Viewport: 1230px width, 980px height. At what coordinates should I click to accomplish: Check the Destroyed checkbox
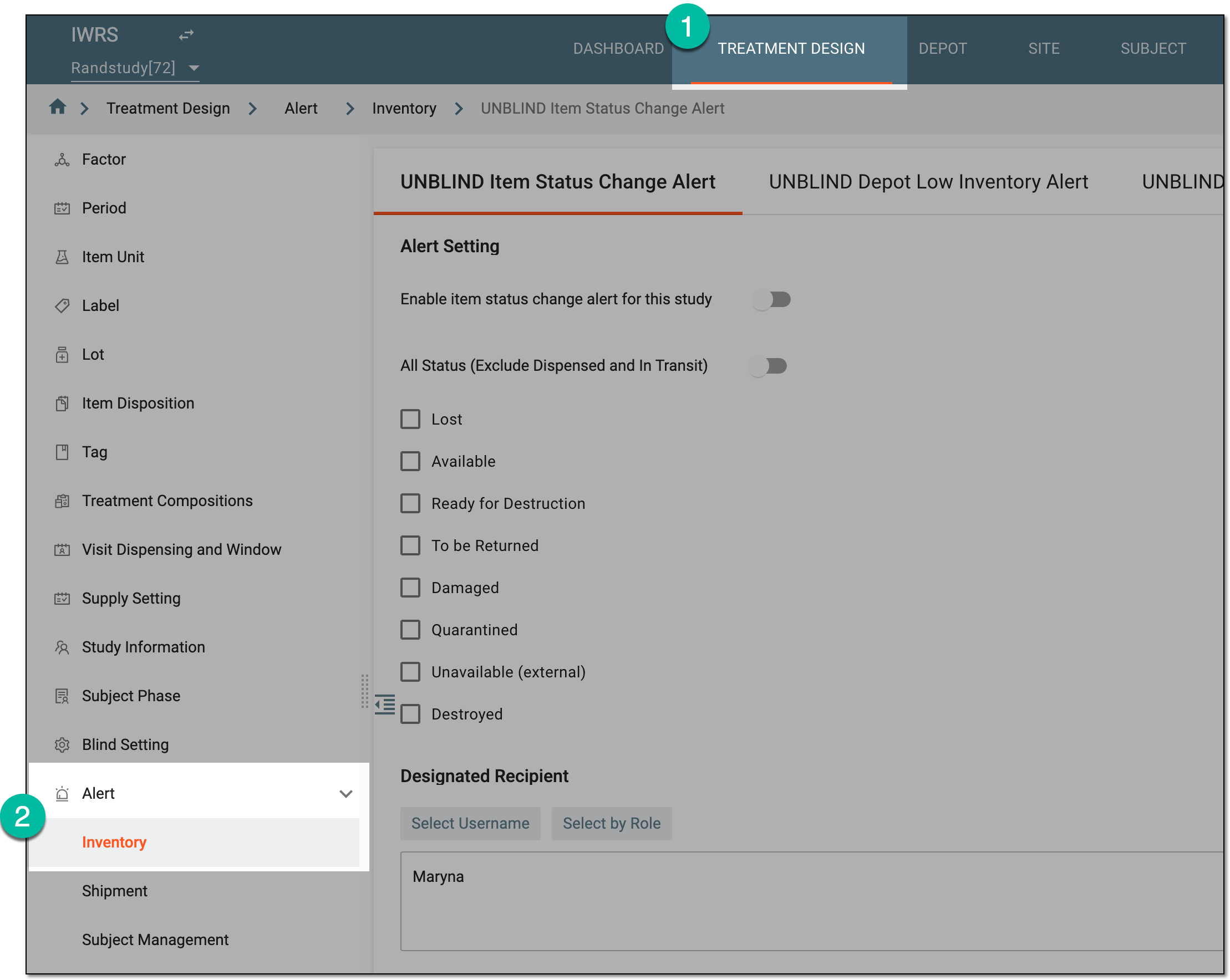coord(410,714)
